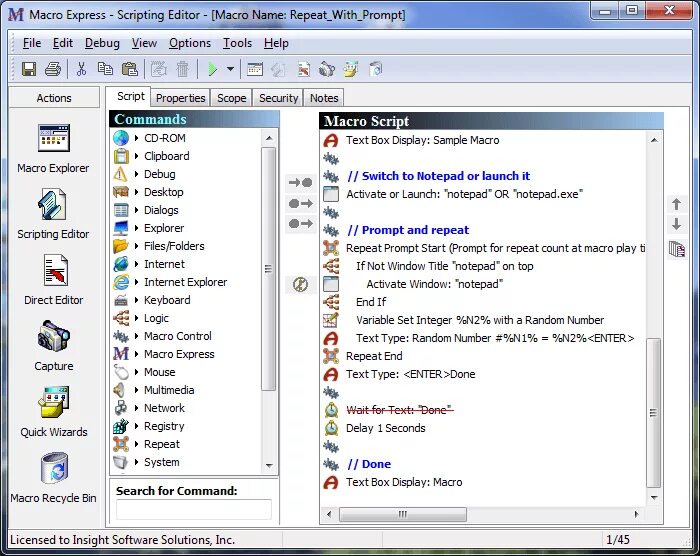
Task: Open the File menu
Action: click(32, 43)
